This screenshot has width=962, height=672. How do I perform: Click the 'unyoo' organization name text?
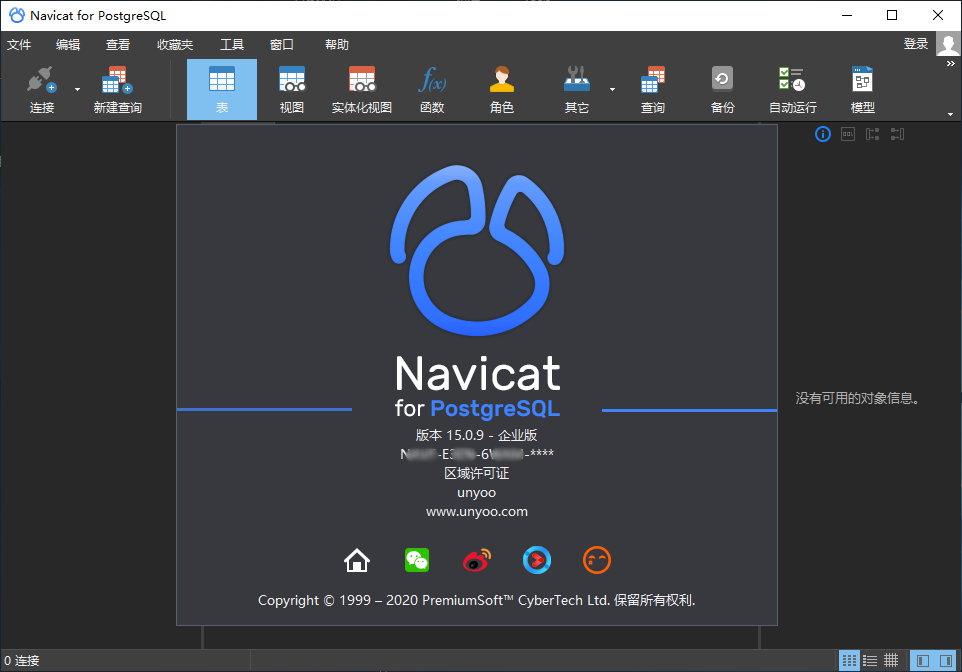coord(477,493)
